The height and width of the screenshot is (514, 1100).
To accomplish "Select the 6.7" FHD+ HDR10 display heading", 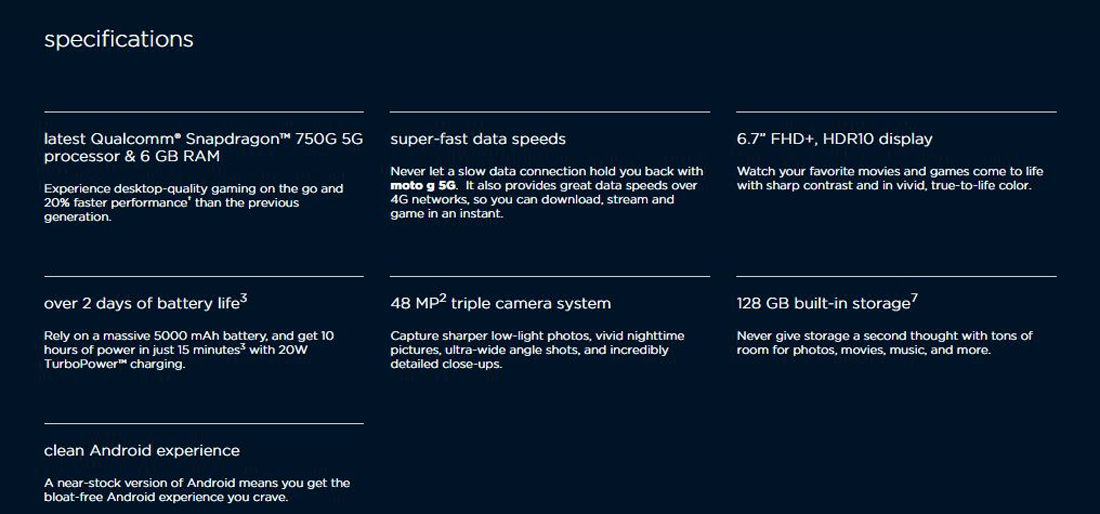I will tap(834, 139).
